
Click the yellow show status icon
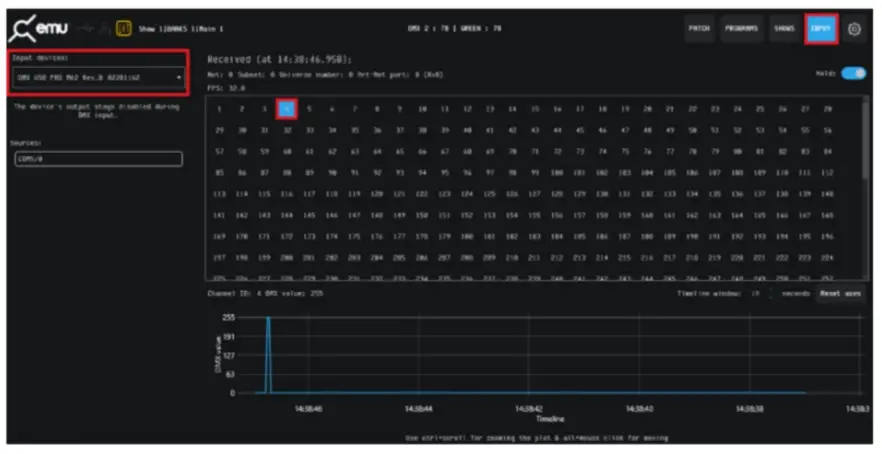point(124,28)
